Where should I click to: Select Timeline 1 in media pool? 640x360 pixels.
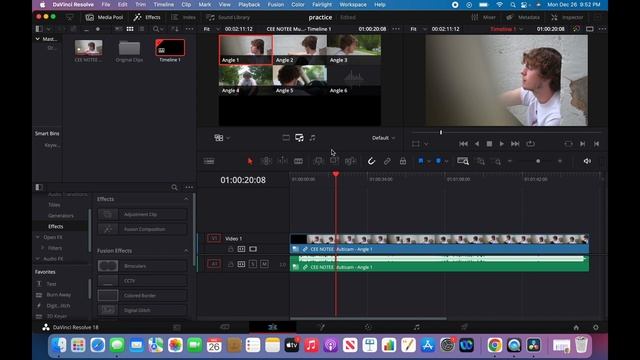(x=170, y=51)
